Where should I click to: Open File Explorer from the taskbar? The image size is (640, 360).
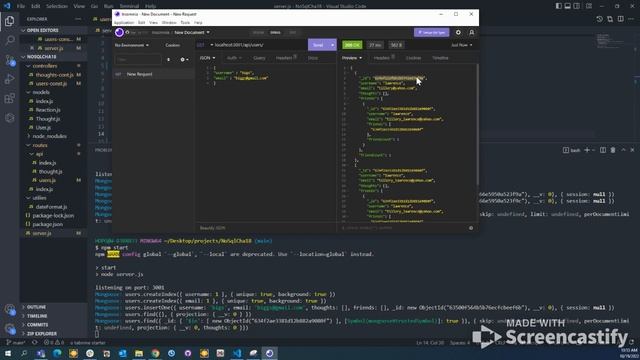click(x=139, y=353)
